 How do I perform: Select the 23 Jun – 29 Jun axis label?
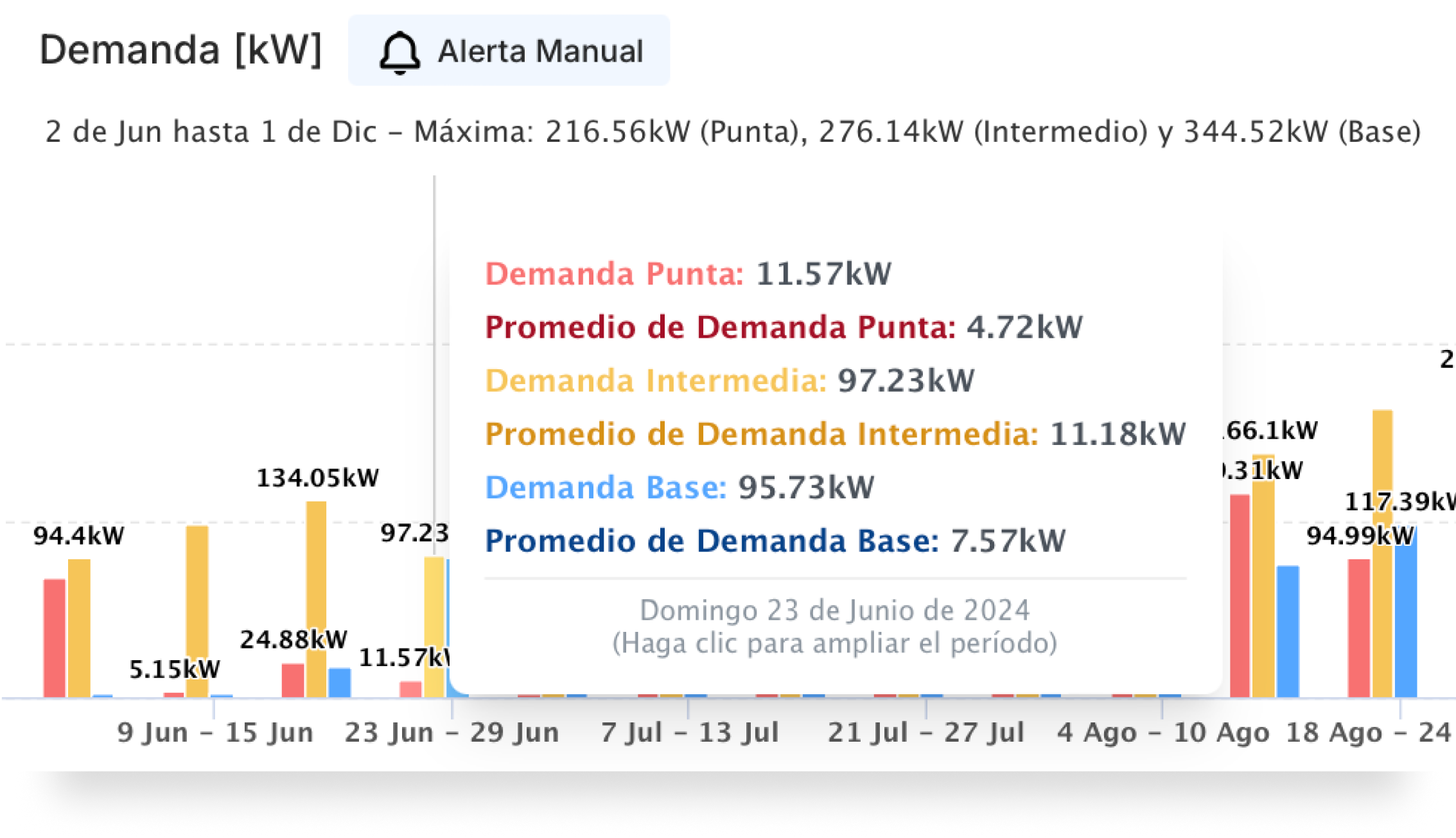coord(452,733)
